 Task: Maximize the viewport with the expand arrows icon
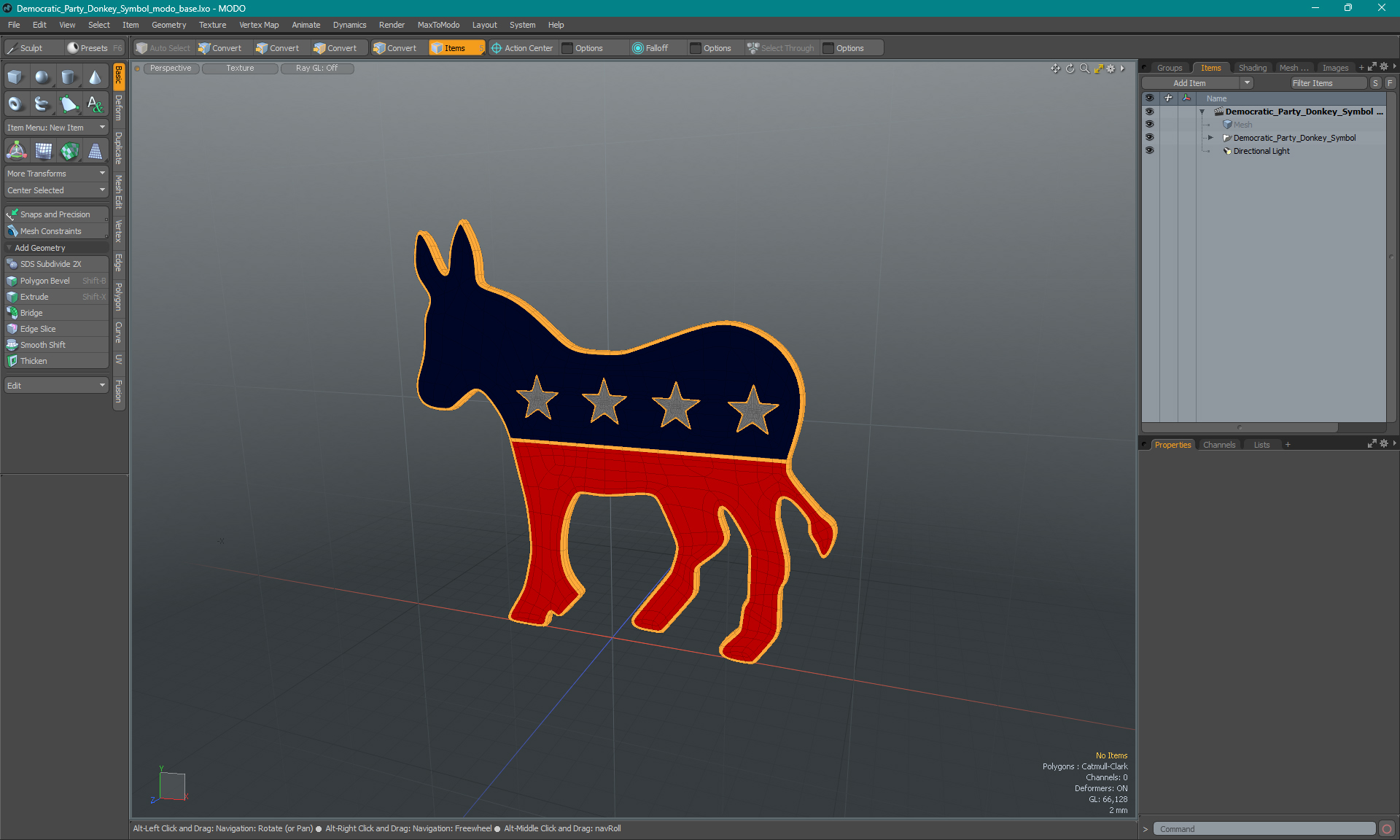tap(1098, 69)
